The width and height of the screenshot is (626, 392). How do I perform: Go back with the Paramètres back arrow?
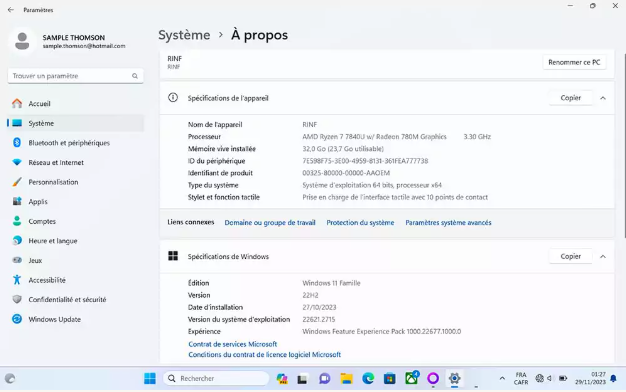click(11, 10)
